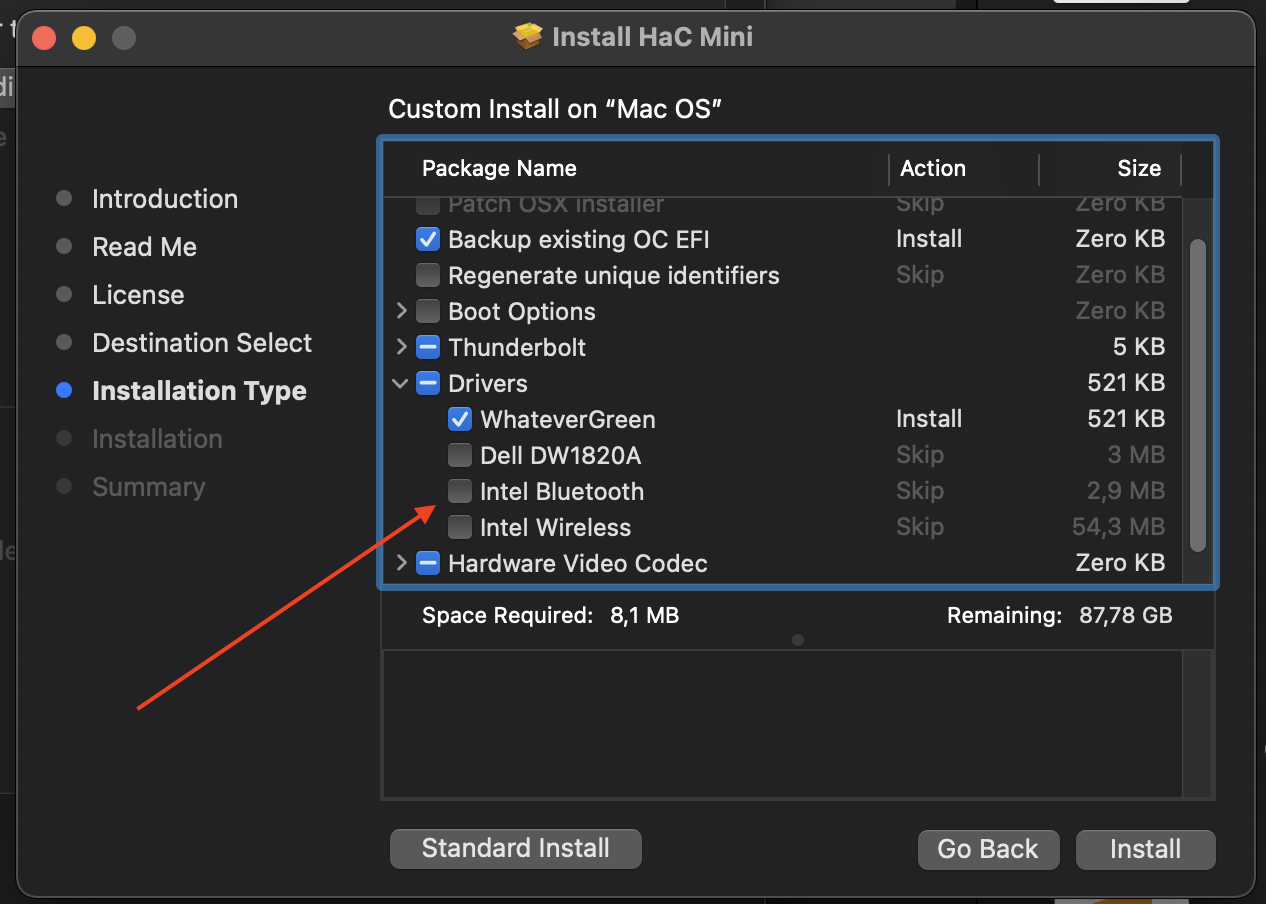Image resolution: width=1266 pixels, height=904 pixels.
Task: Click the Install button
Action: click(1146, 849)
